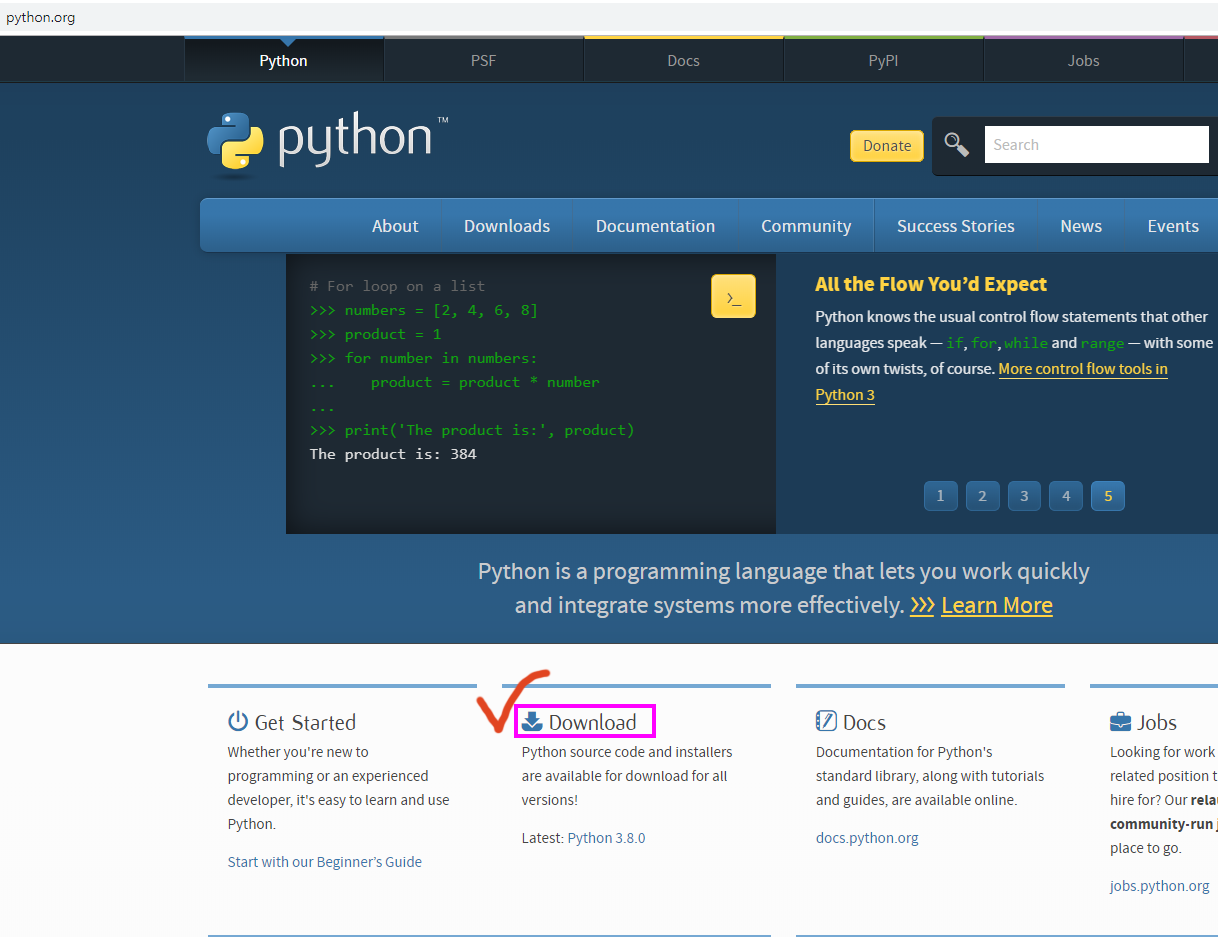Show slide 1 of the code carousel
This screenshot has height=937, width=1218.
(x=940, y=496)
